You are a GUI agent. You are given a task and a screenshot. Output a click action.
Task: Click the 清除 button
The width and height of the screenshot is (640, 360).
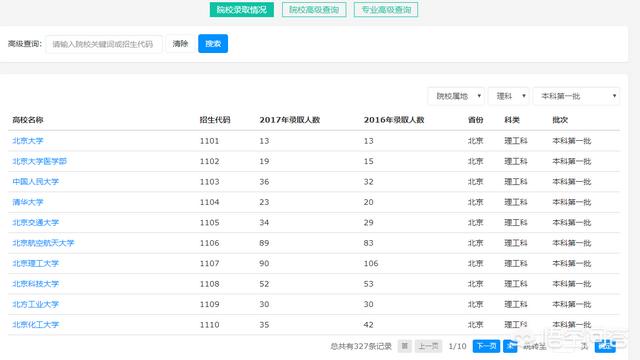pyautogui.click(x=180, y=44)
